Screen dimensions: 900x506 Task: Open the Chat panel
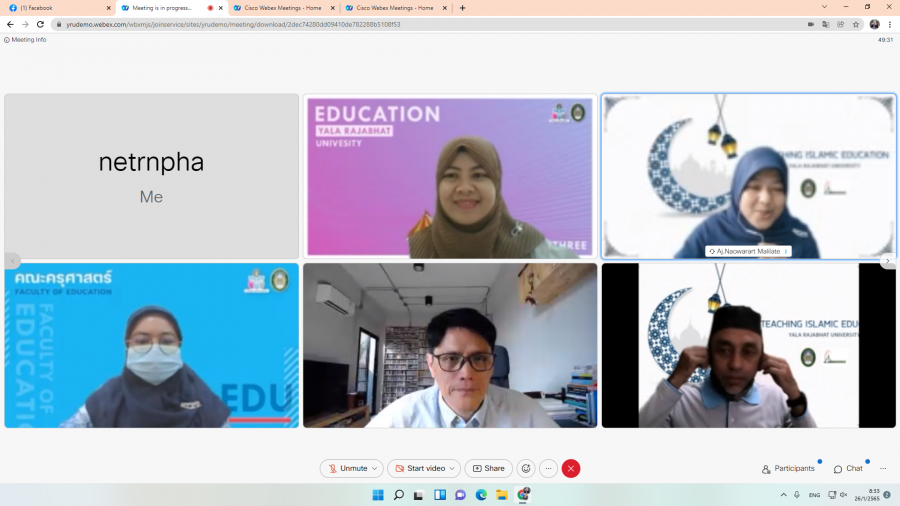click(848, 468)
